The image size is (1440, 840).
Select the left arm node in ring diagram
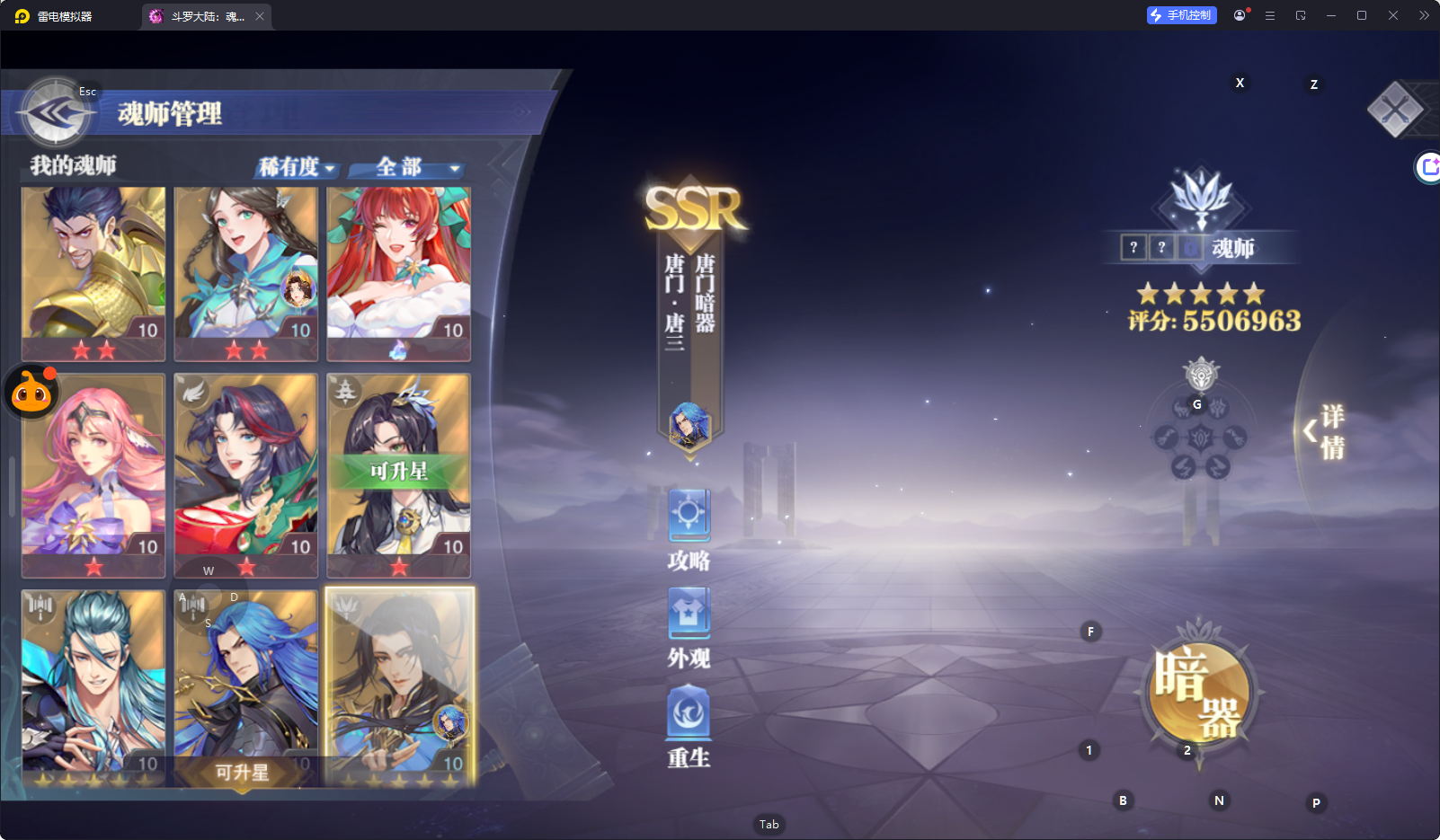(1166, 438)
